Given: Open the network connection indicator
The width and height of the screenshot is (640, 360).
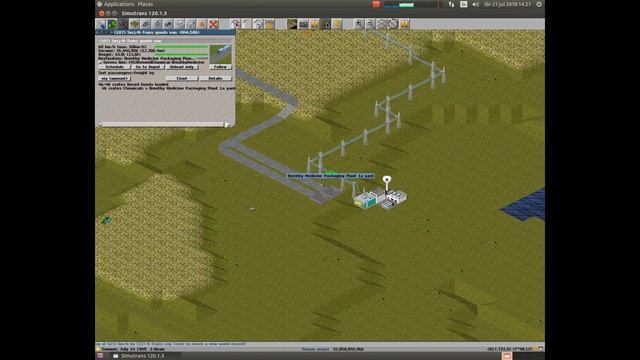Looking at the screenshot, I should pos(451,4).
